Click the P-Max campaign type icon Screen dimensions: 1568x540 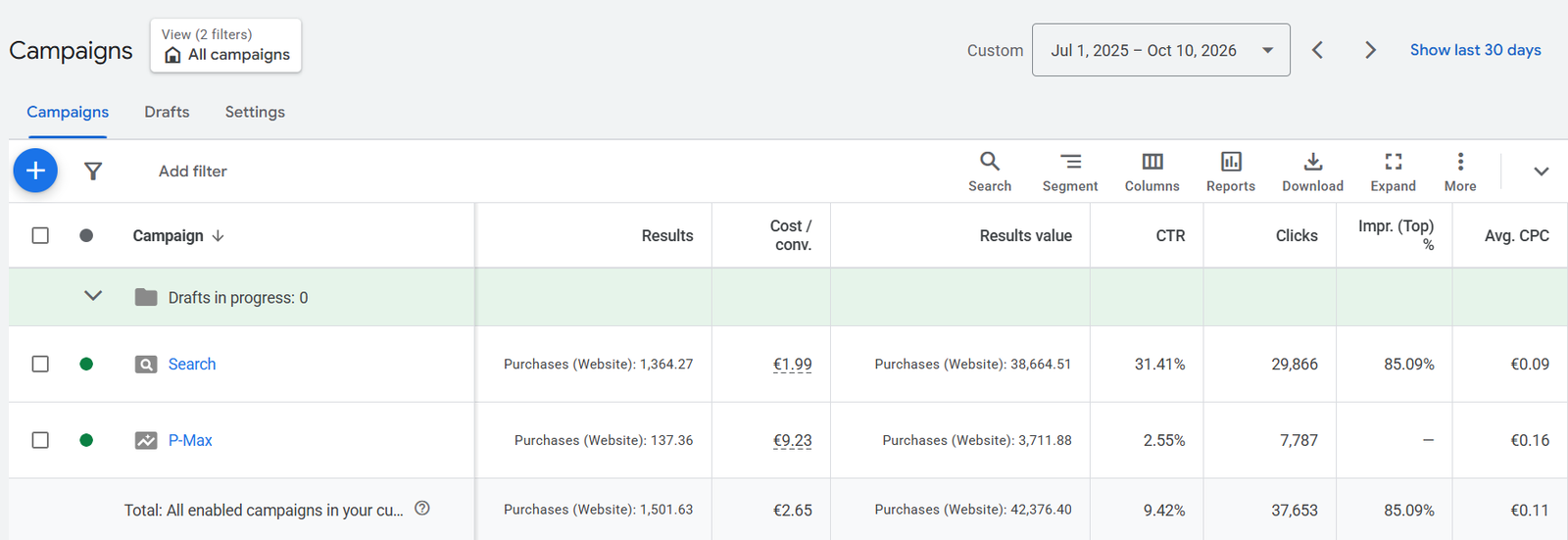tap(146, 441)
